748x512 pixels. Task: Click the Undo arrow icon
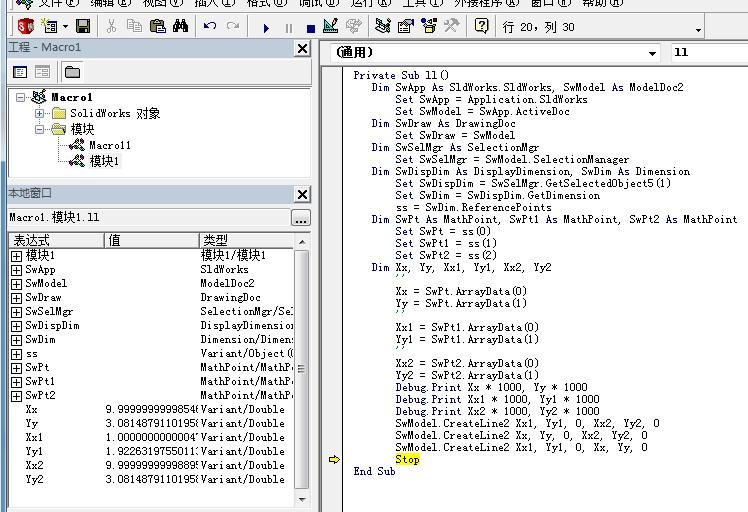210,26
